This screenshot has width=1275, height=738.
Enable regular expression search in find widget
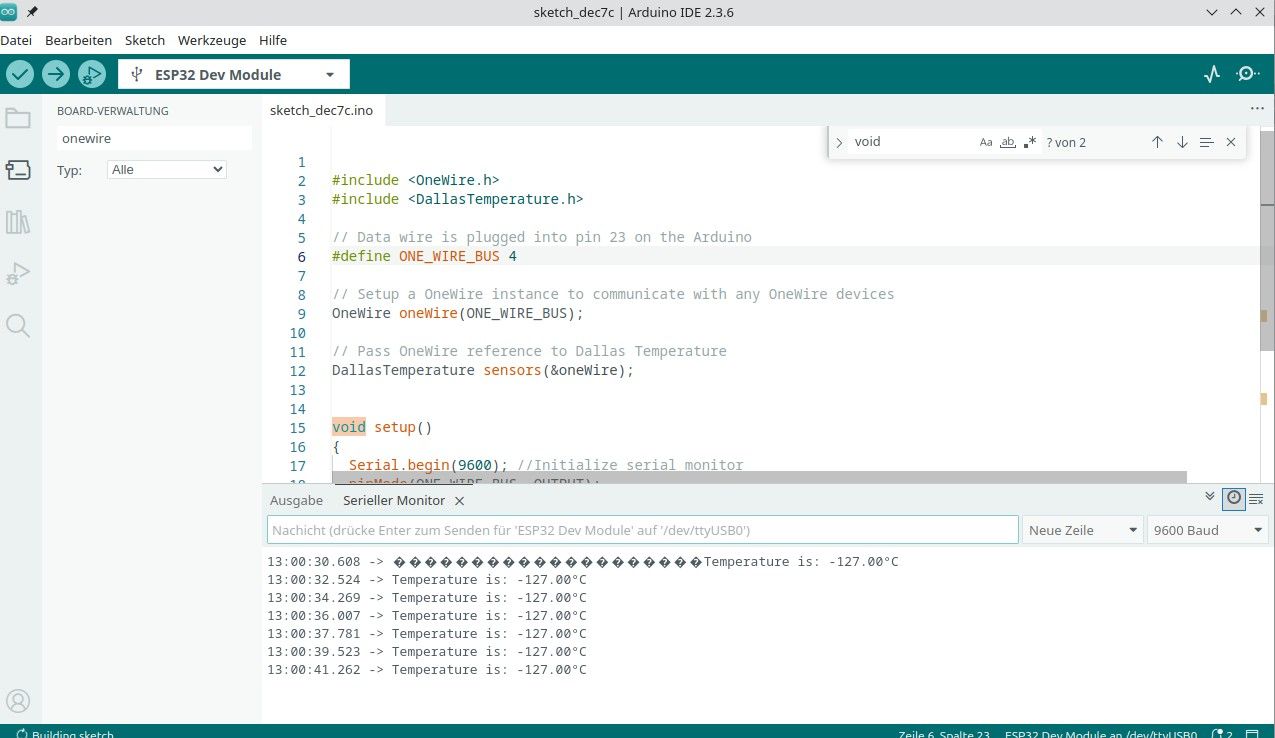click(x=1030, y=142)
